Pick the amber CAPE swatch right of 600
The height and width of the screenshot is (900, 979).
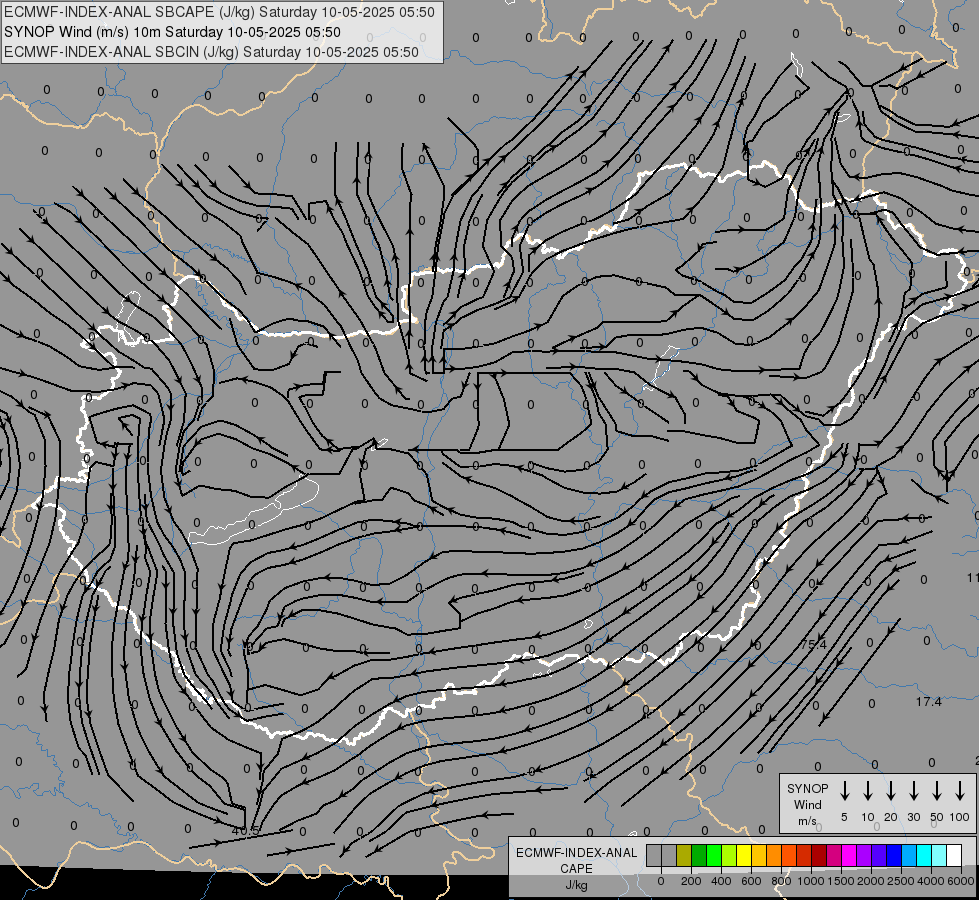(x=759, y=855)
